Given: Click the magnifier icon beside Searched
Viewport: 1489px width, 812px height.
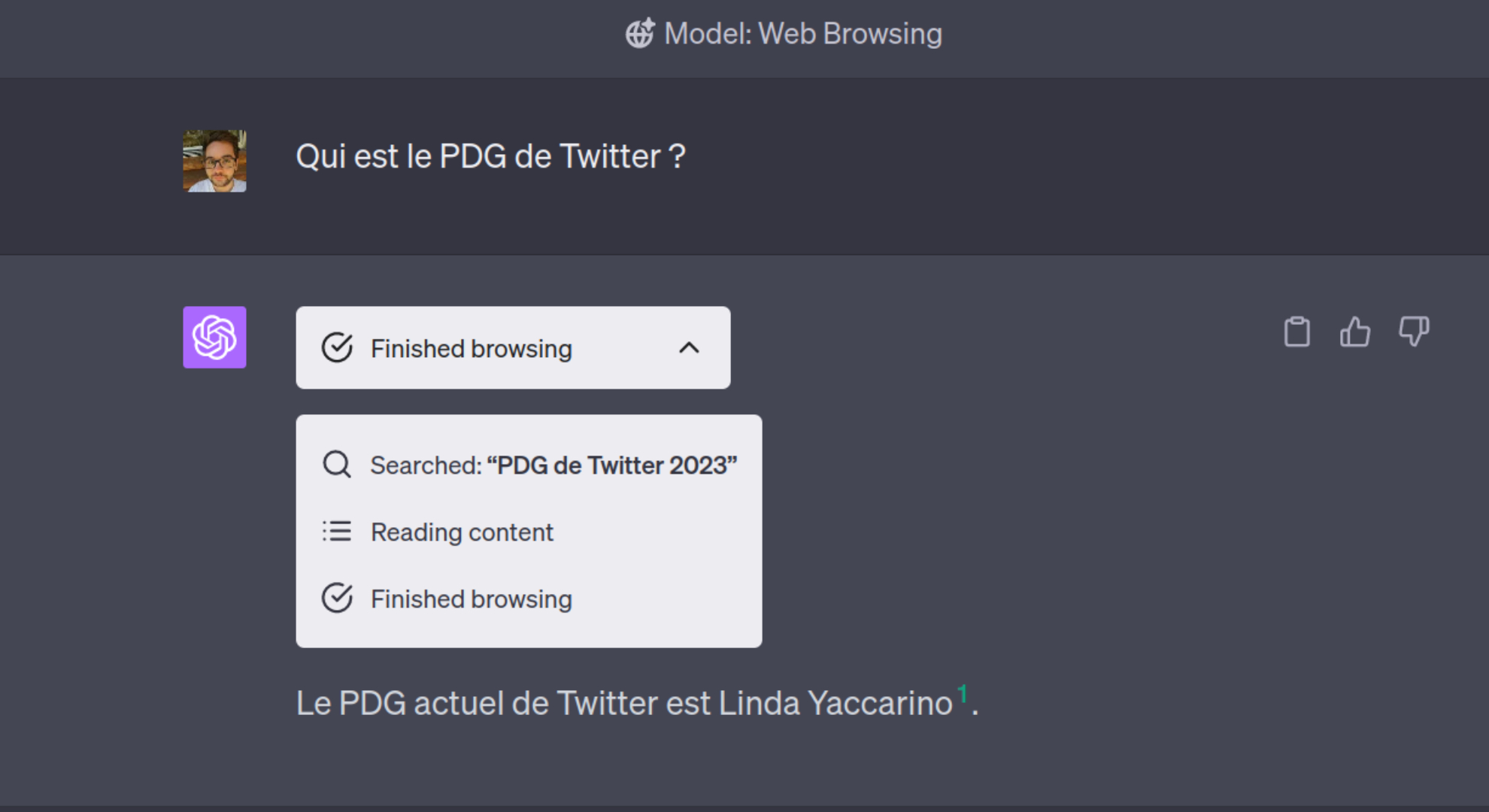Looking at the screenshot, I should 336,465.
